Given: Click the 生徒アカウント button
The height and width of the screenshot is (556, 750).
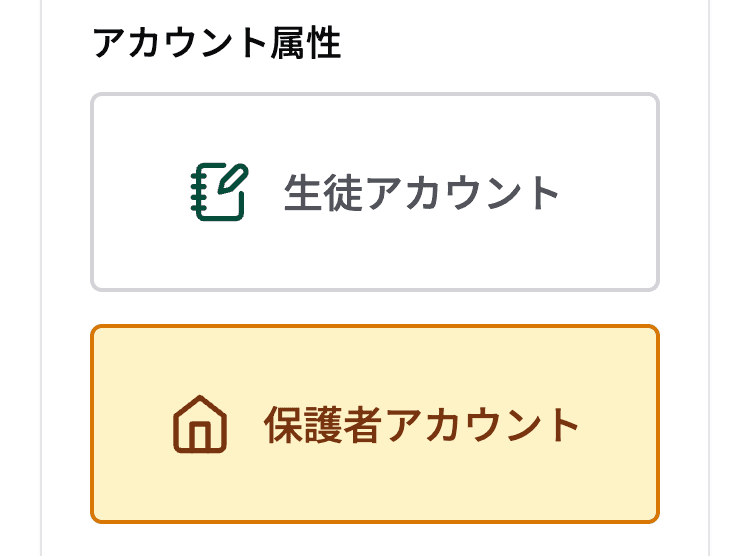Looking at the screenshot, I should 375,192.
